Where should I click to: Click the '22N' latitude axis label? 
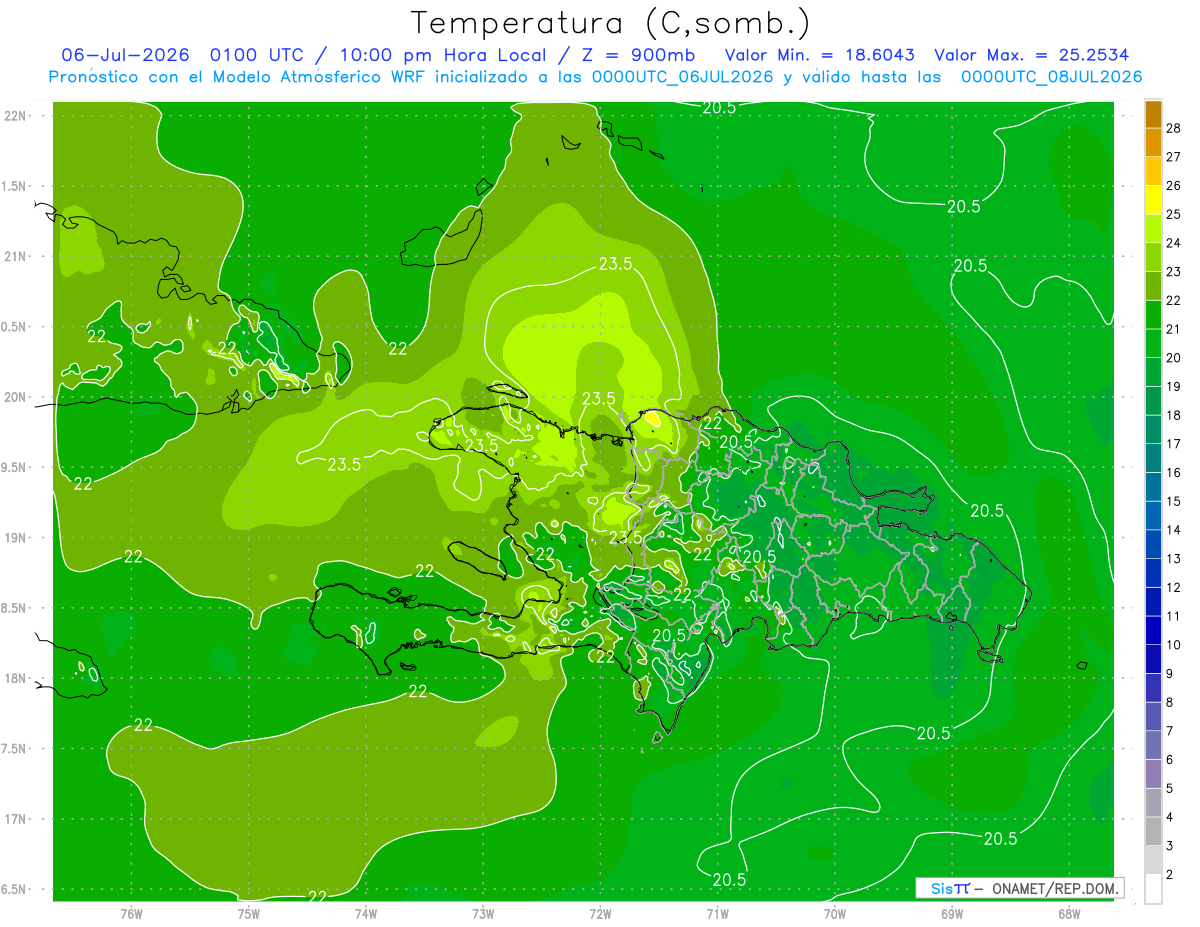click(x=16, y=116)
